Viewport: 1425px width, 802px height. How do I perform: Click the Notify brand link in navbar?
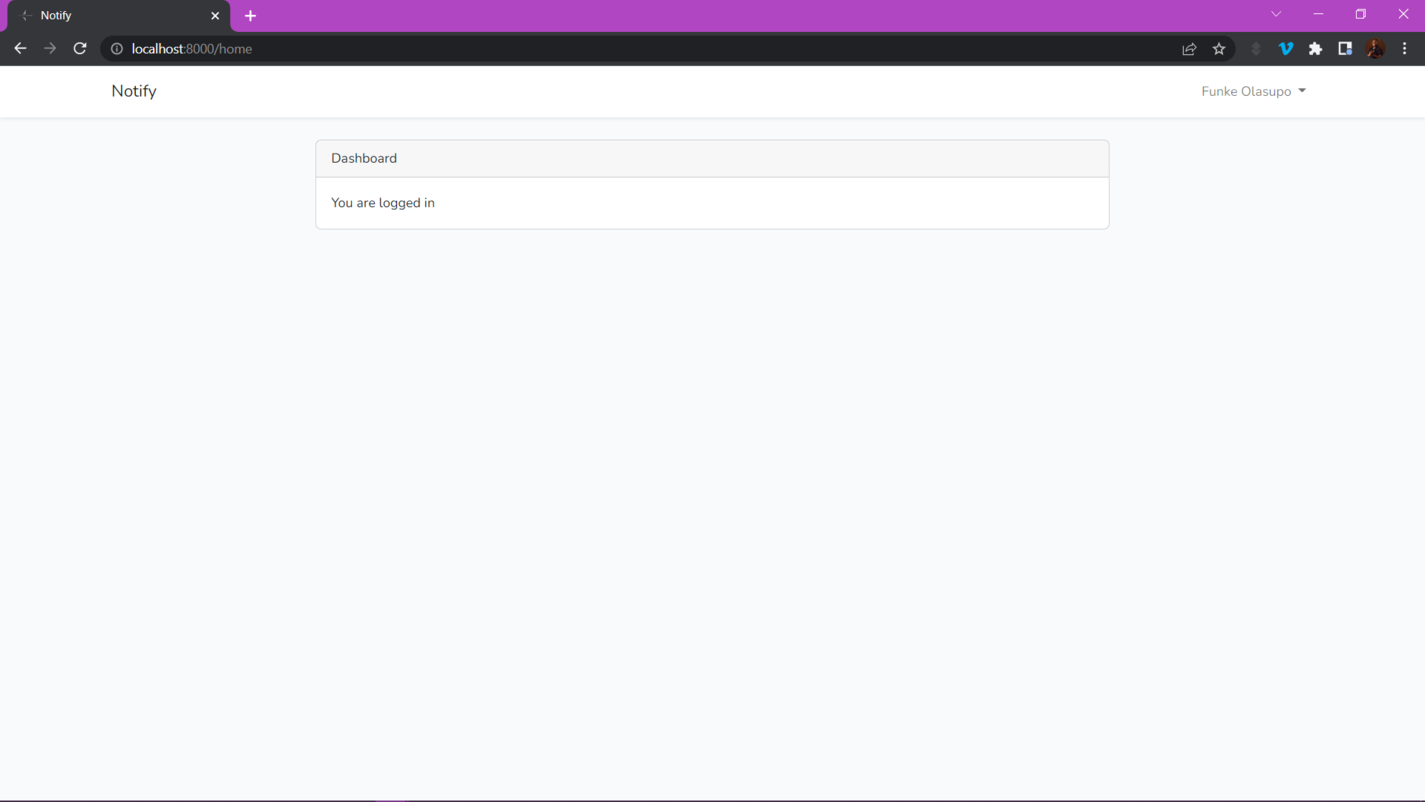tap(134, 91)
